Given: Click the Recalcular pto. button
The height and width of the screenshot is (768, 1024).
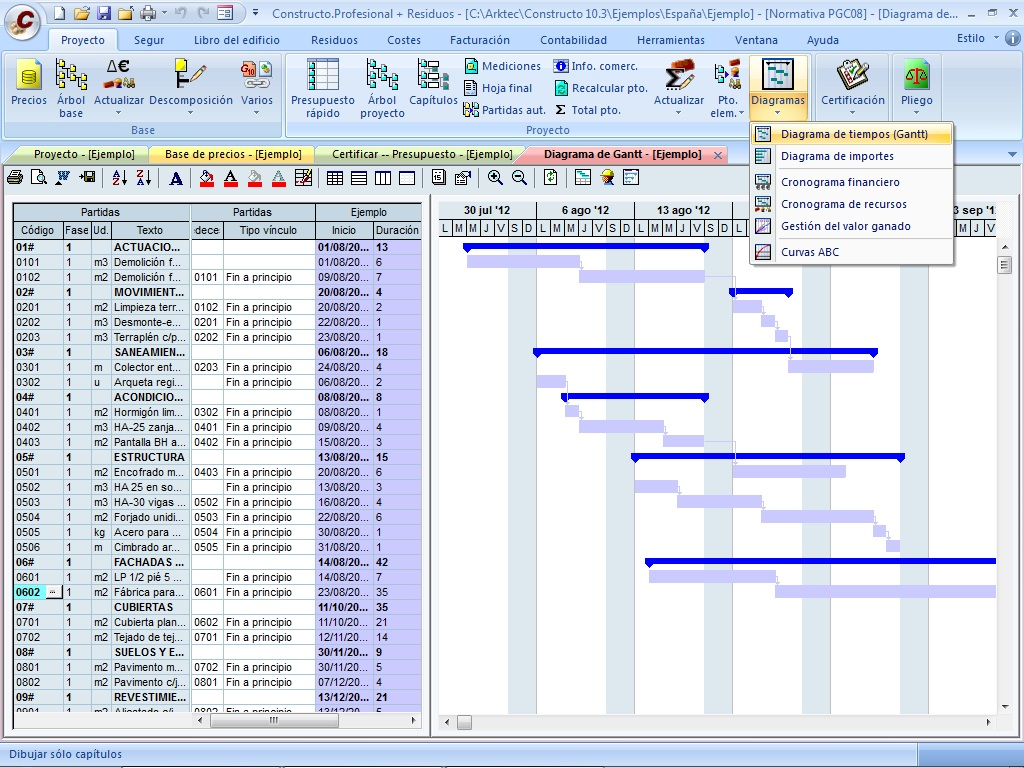Looking at the screenshot, I should (x=600, y=88).
